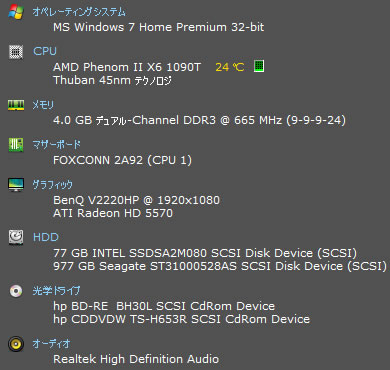Open the オペレーティングシステム section heading
The image size is (390, 370).
pos(79,12)
